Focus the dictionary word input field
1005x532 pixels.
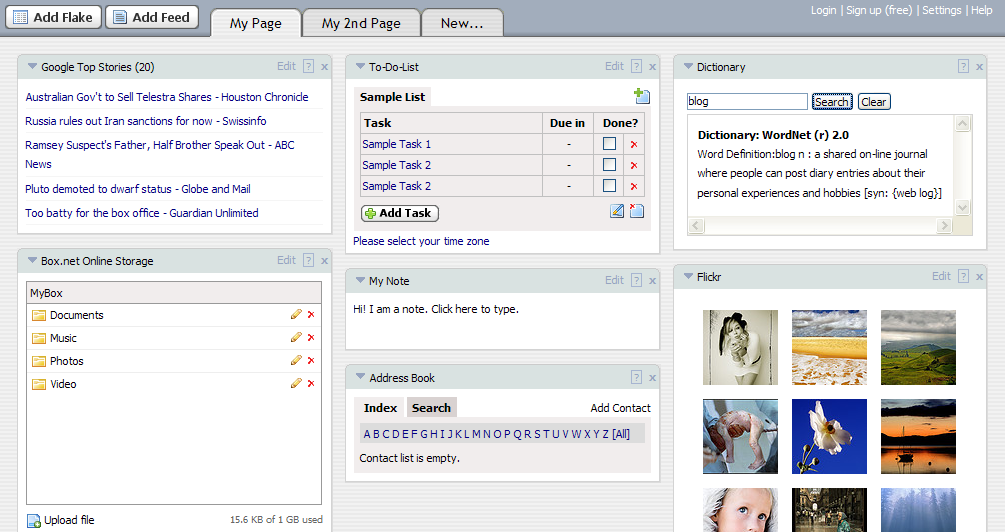[x=747, y=101]
